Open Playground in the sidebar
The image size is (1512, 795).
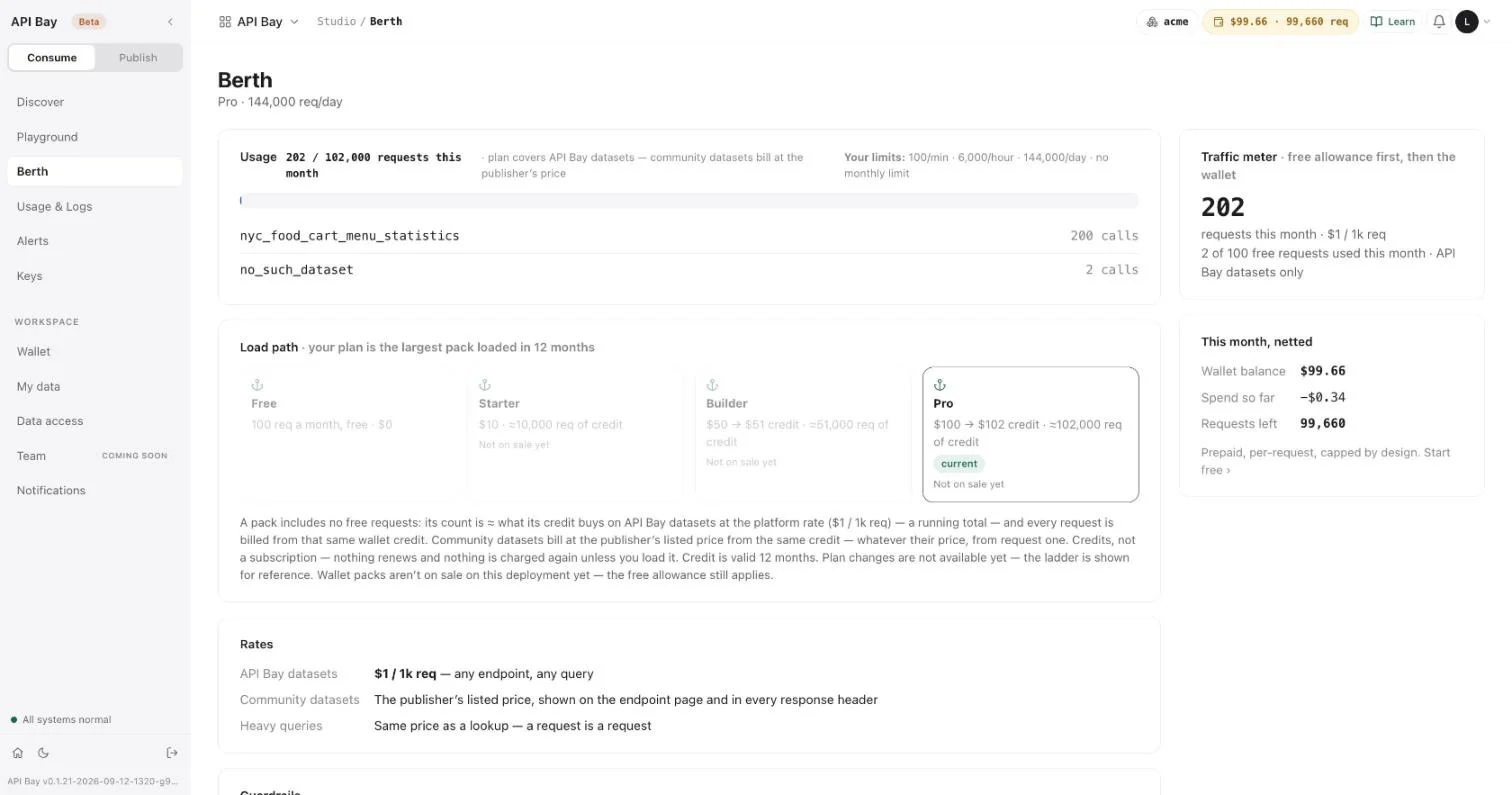tap(95, 137)
